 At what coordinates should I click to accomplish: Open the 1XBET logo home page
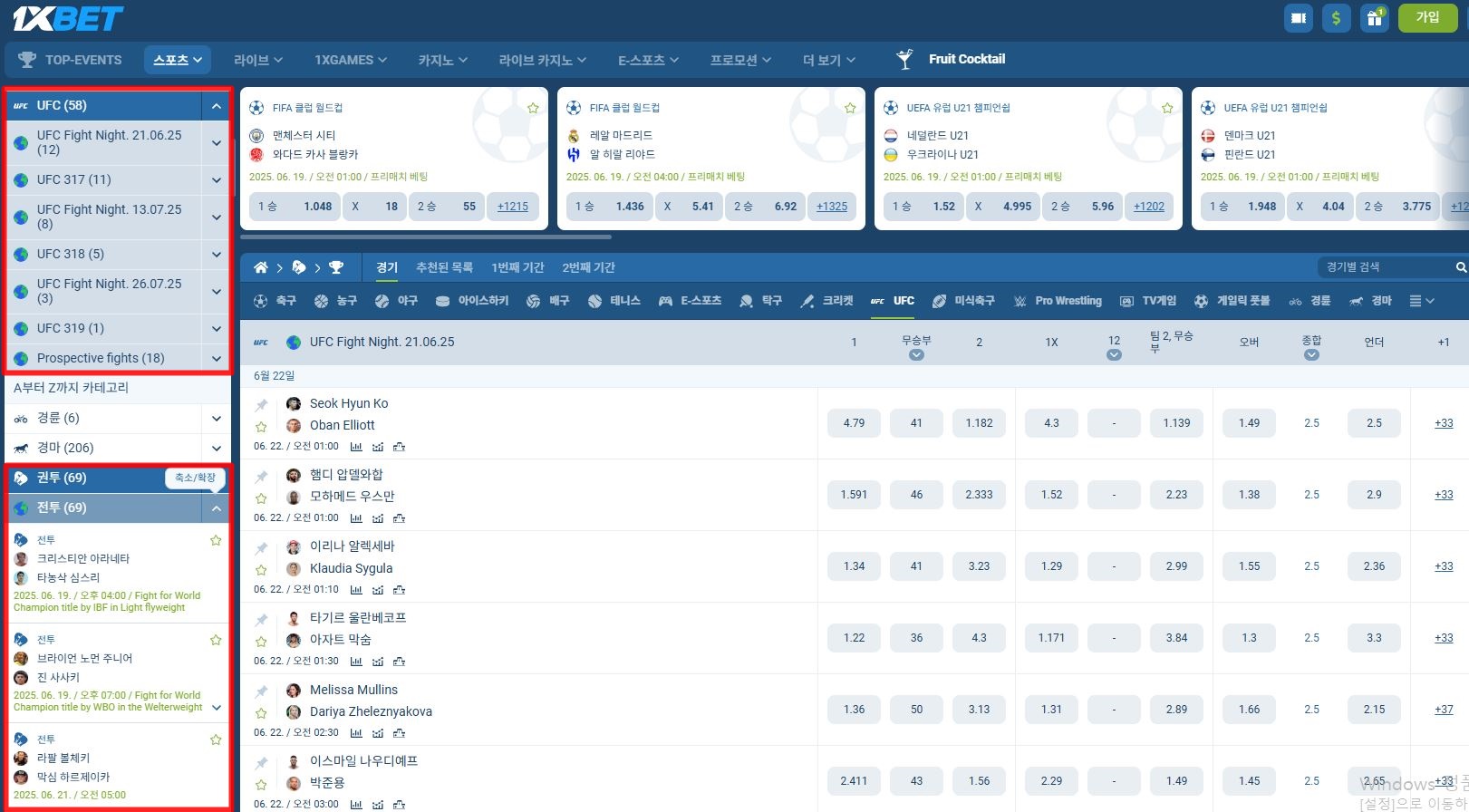[67, 18]
